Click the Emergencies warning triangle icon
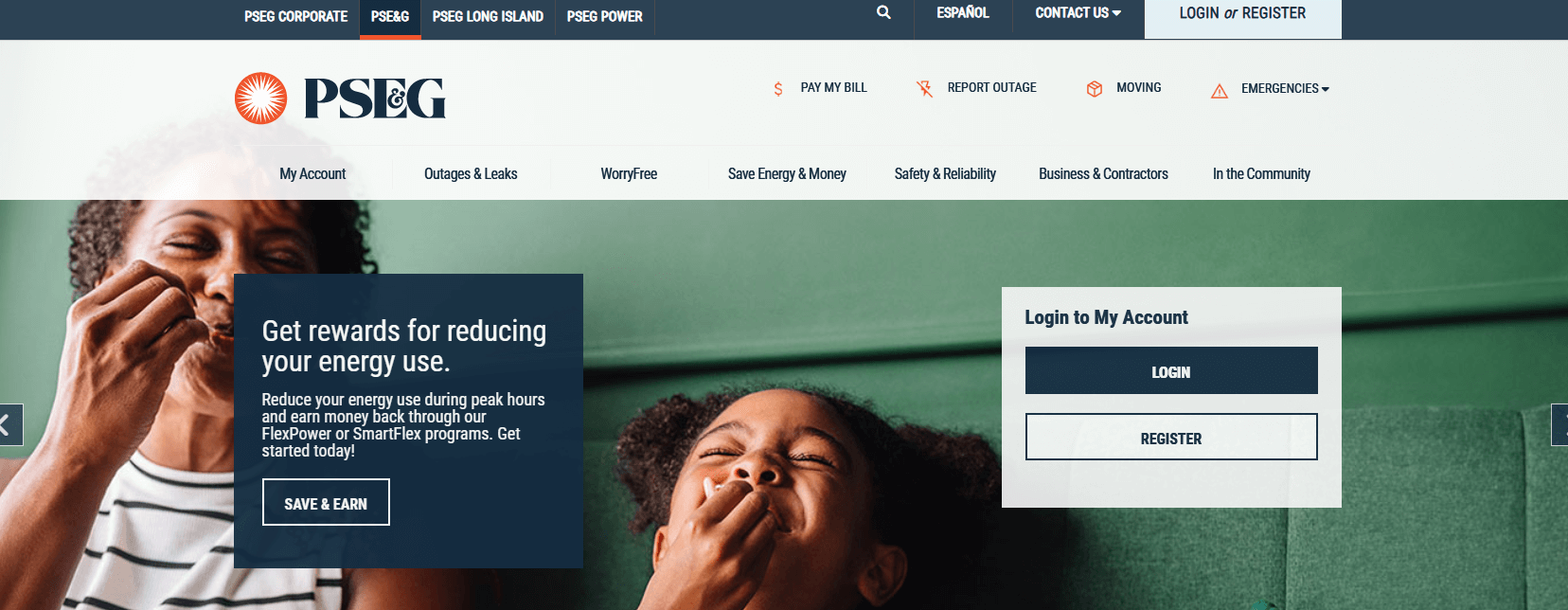The width and height of the screenshot is (1568, 610). coord(1220,91)
